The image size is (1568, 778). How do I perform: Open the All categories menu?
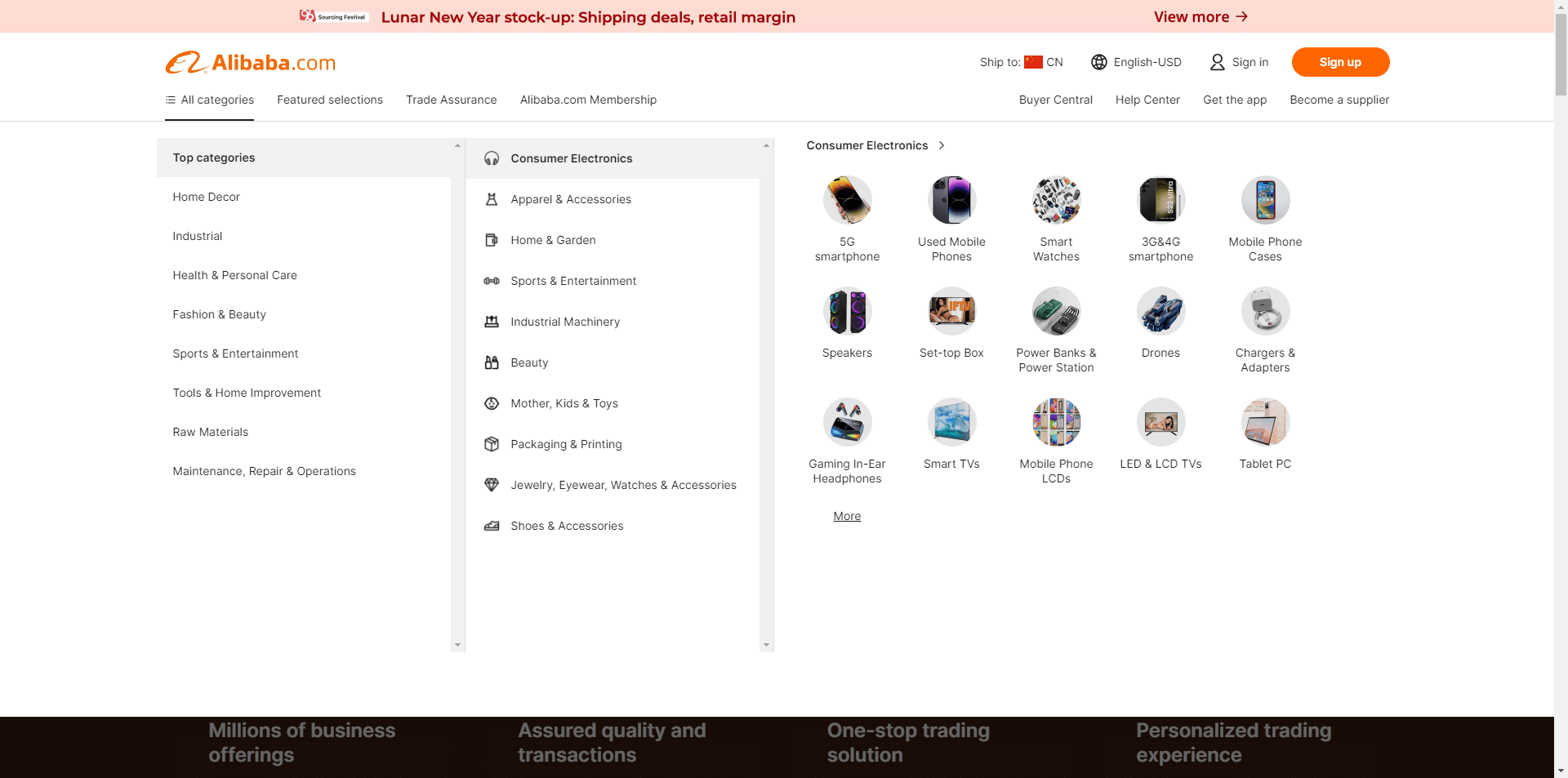(209, 100)
